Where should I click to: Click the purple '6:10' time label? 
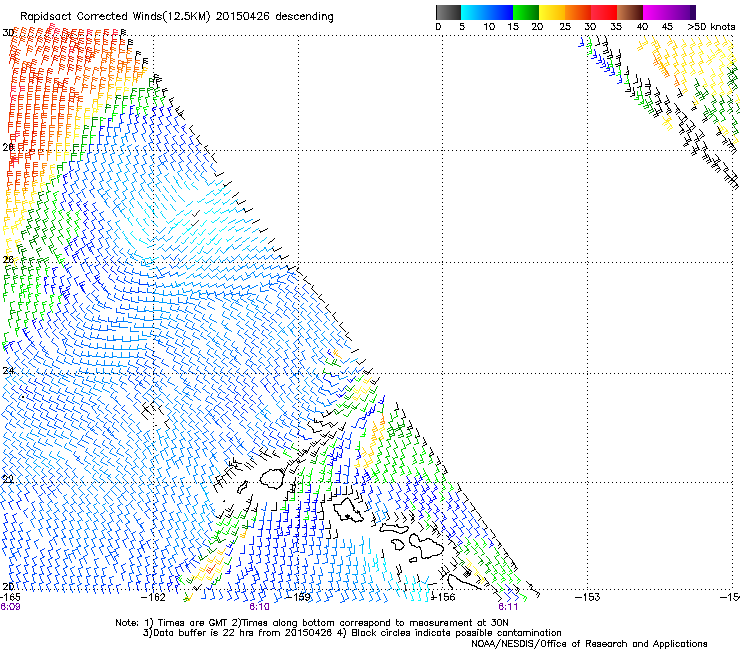pyautogui.click(x=260, y=607)
